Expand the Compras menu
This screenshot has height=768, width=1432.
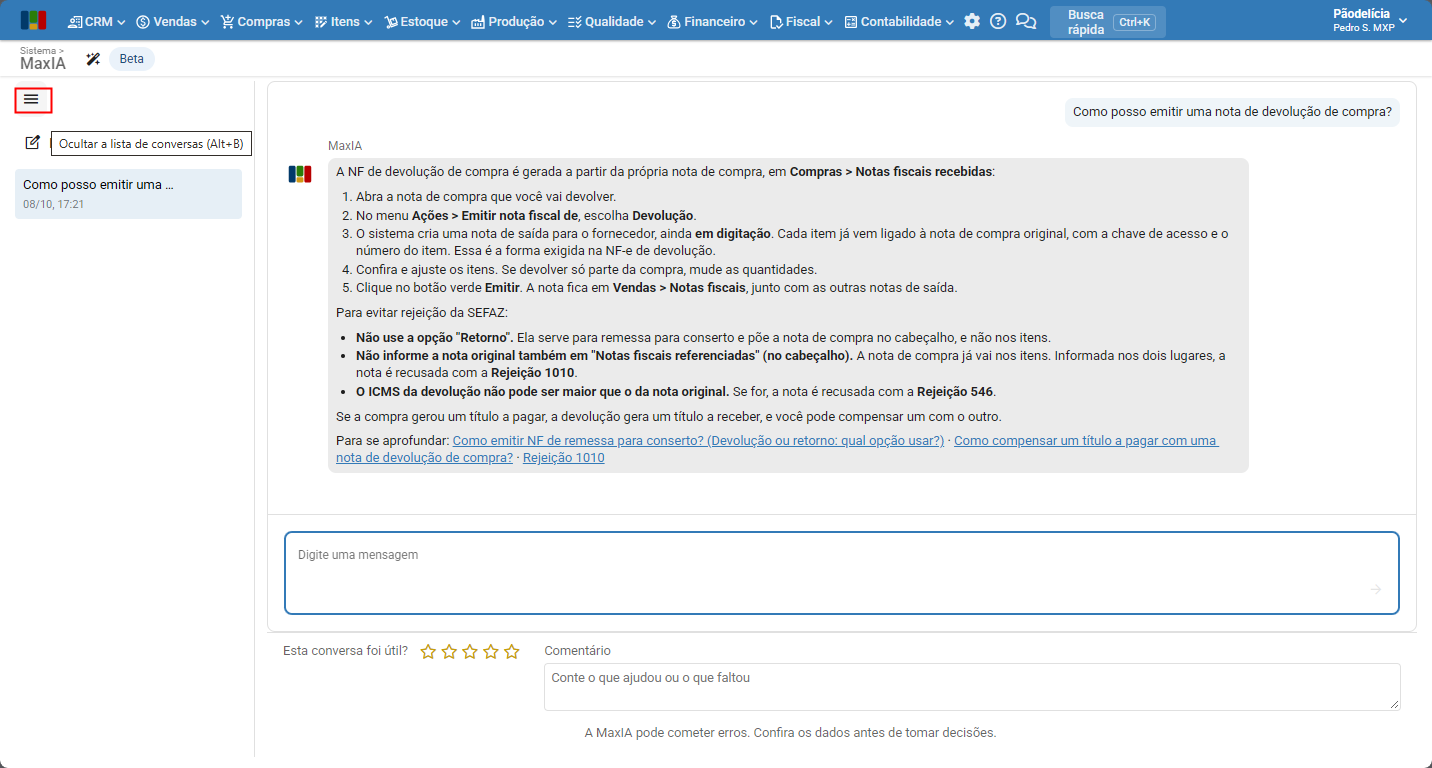262,21
